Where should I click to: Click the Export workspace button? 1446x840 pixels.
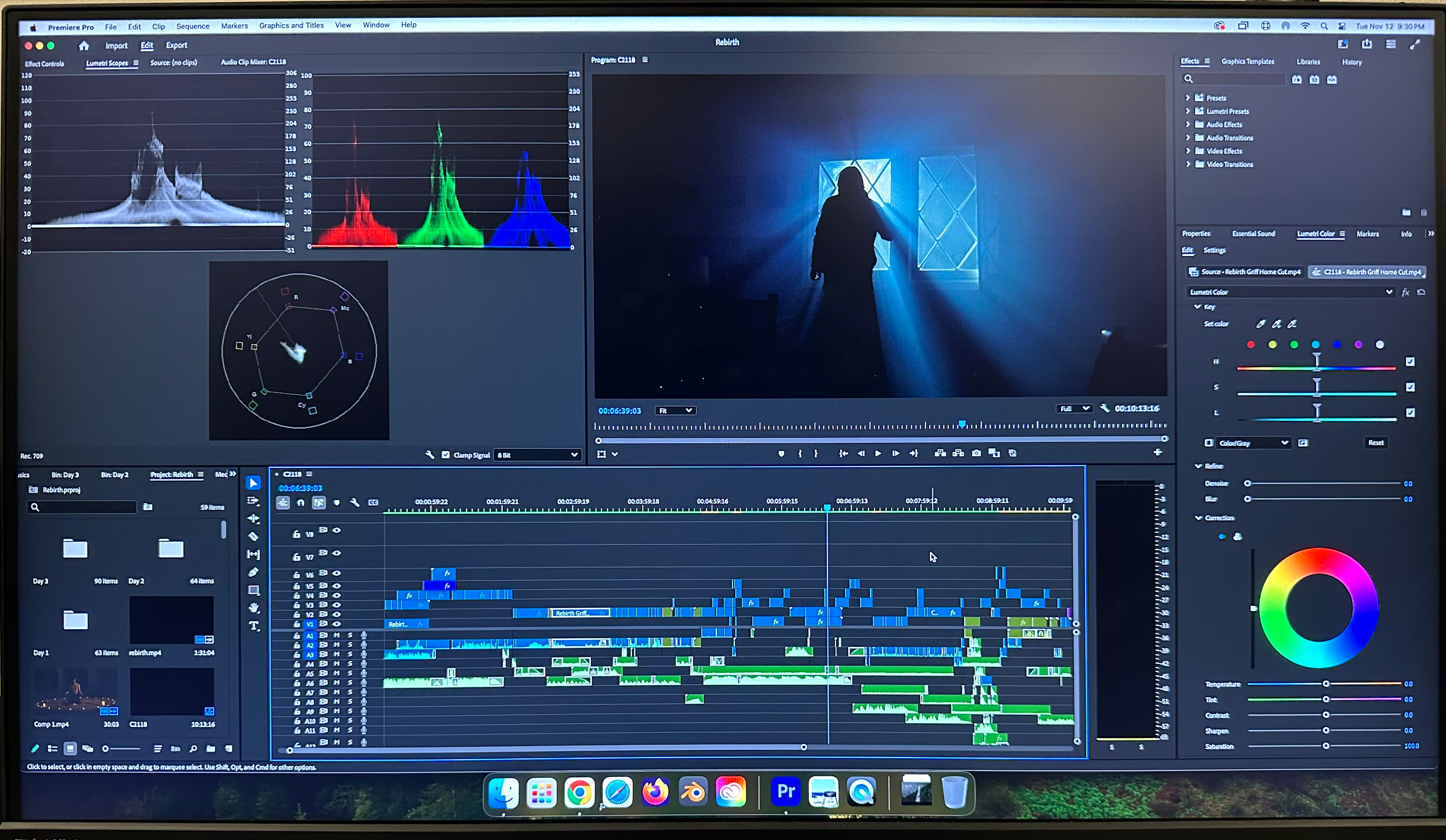click(x=176, y=45)
